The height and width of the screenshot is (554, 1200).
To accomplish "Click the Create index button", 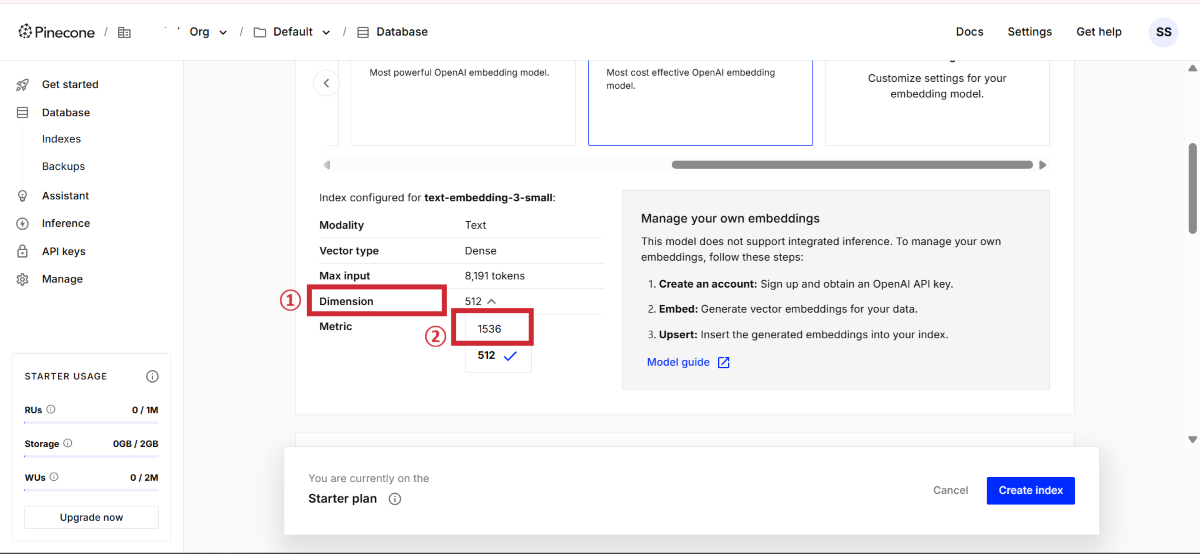I will 1030,490.
